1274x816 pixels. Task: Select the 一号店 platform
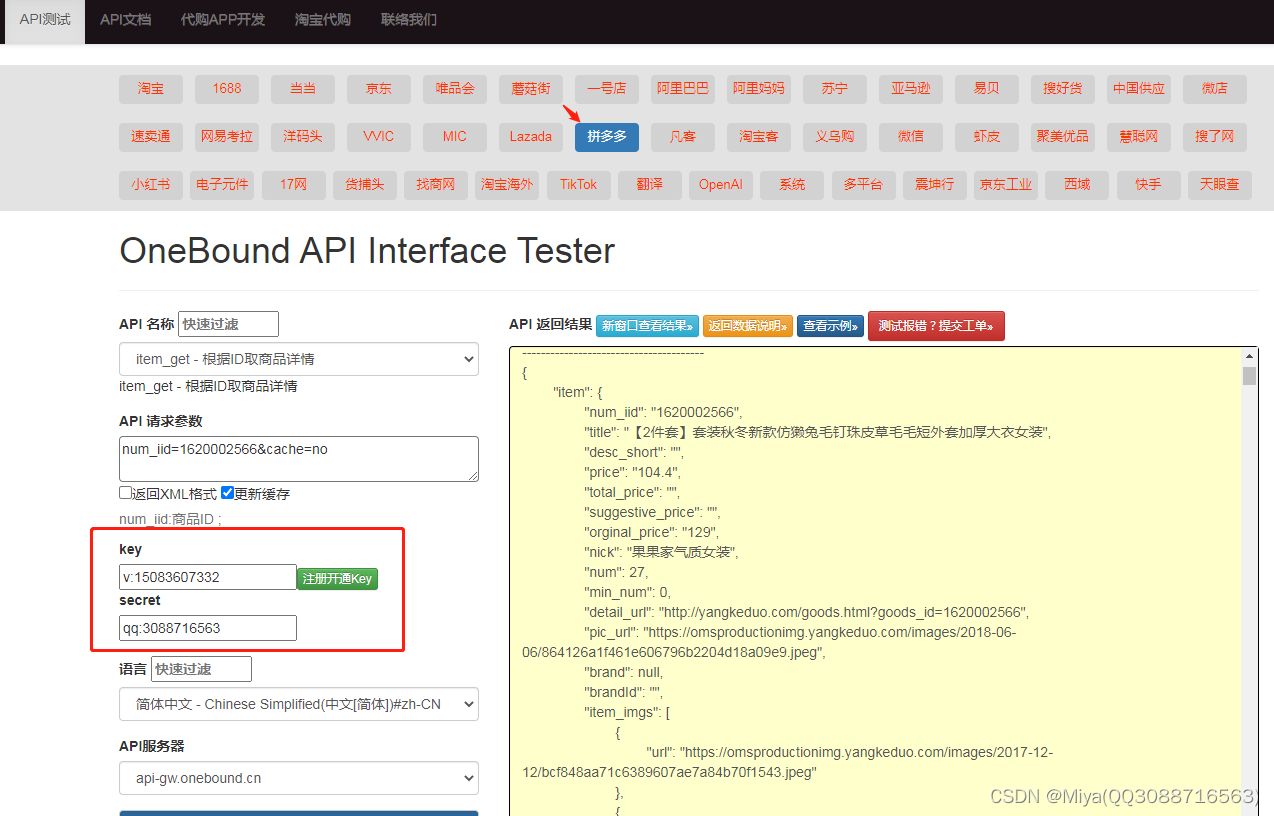(x=607, y=88)
